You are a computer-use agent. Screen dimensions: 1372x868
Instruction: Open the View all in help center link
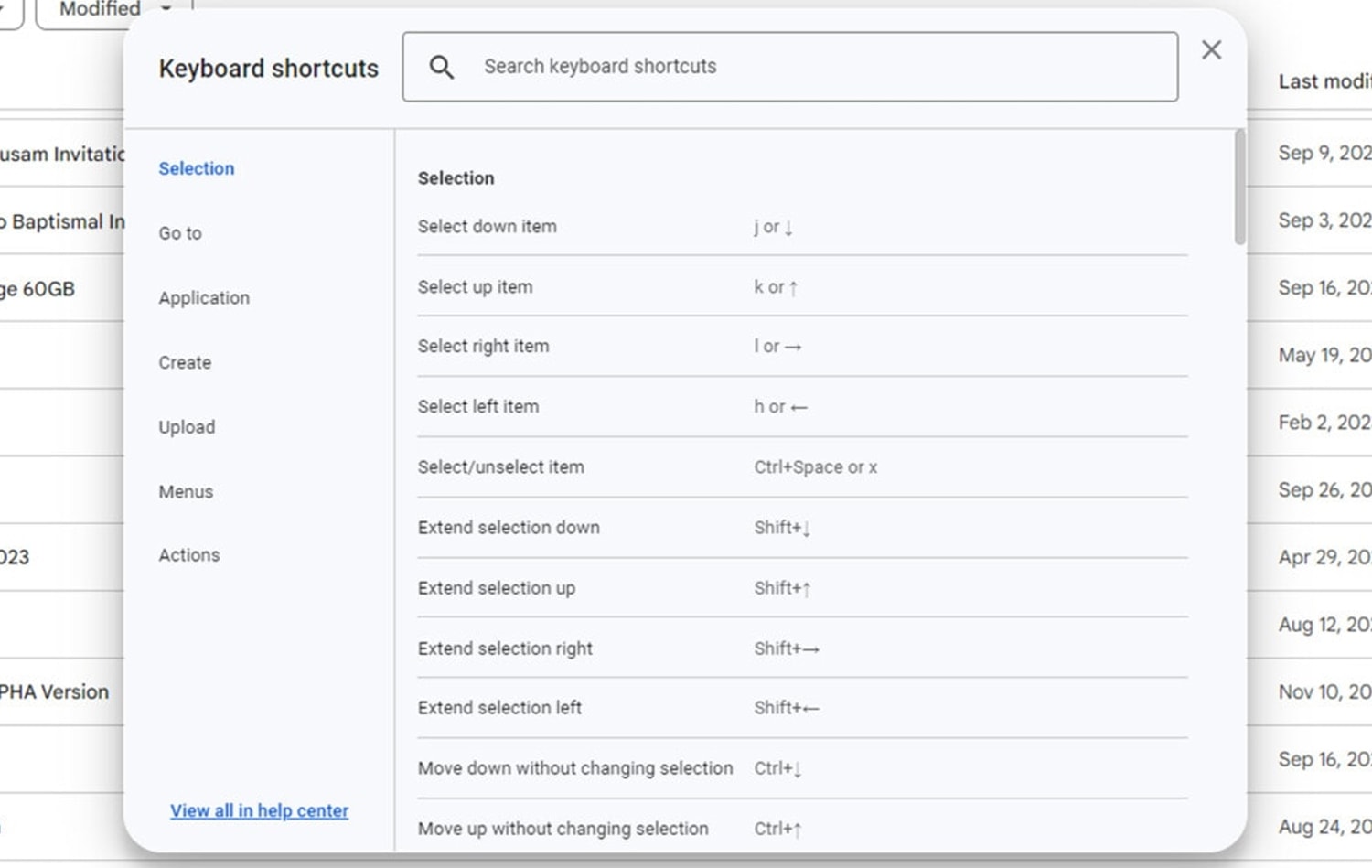coord(259,810)
